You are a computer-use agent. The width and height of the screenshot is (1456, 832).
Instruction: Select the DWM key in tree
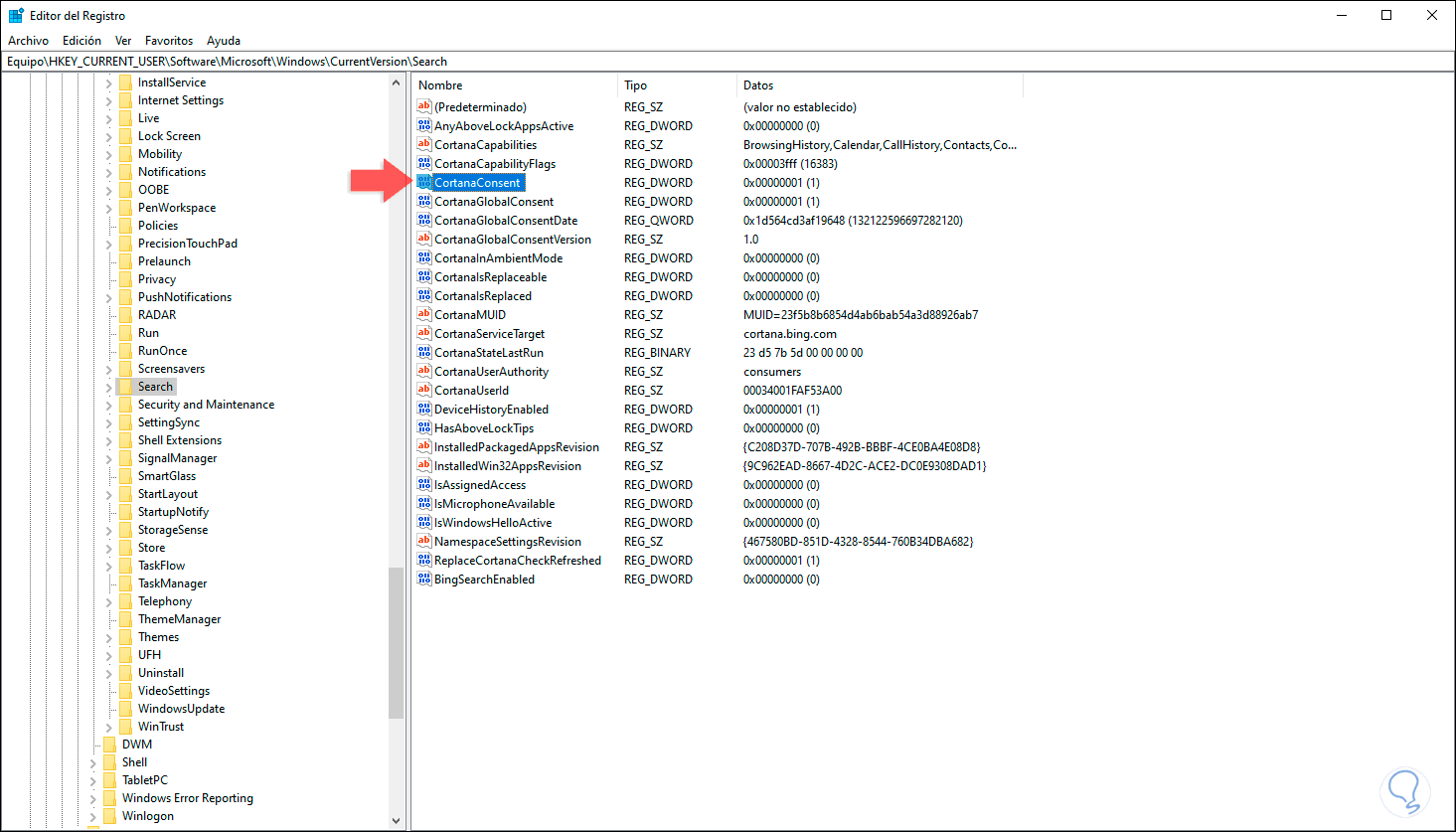click(137, 745)
